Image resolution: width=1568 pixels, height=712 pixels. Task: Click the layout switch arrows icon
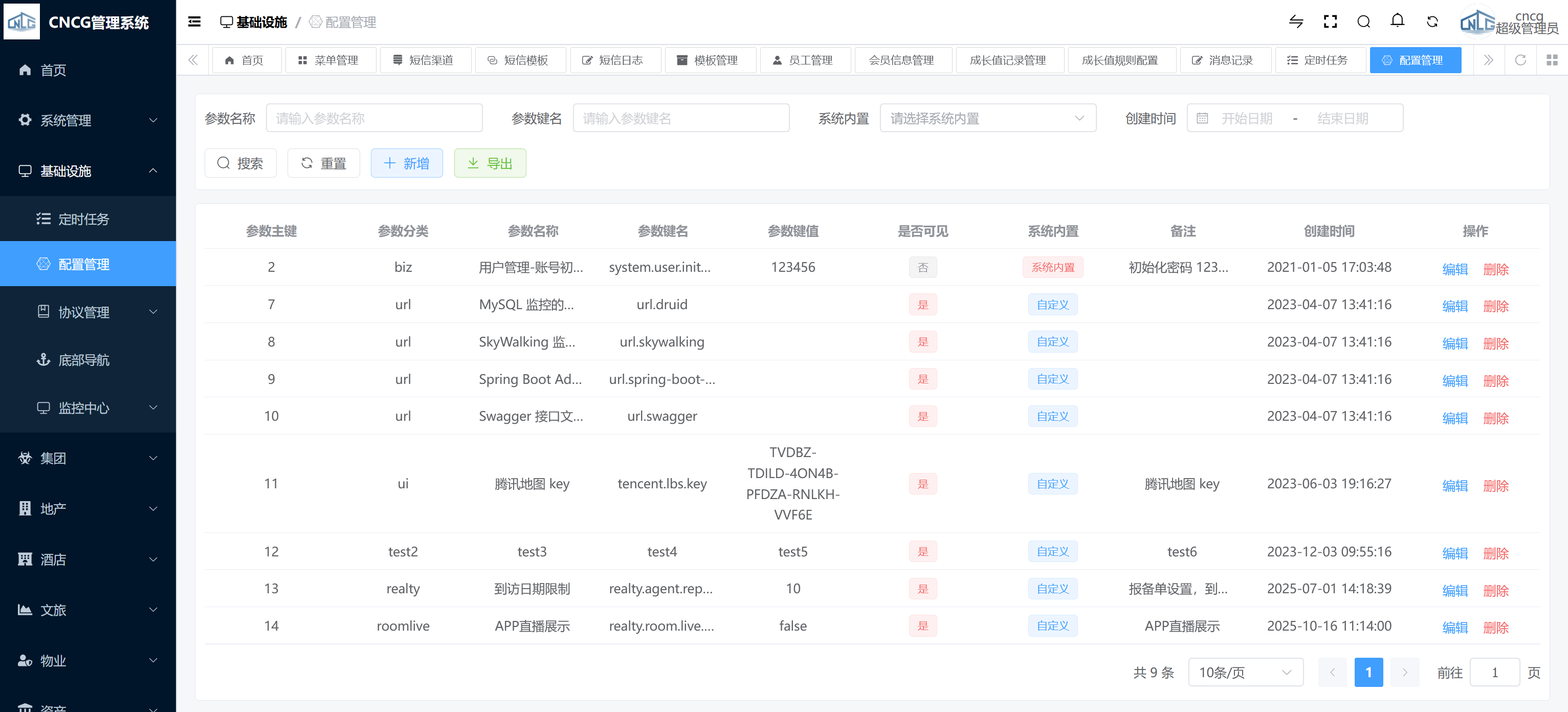(1296, 23)
